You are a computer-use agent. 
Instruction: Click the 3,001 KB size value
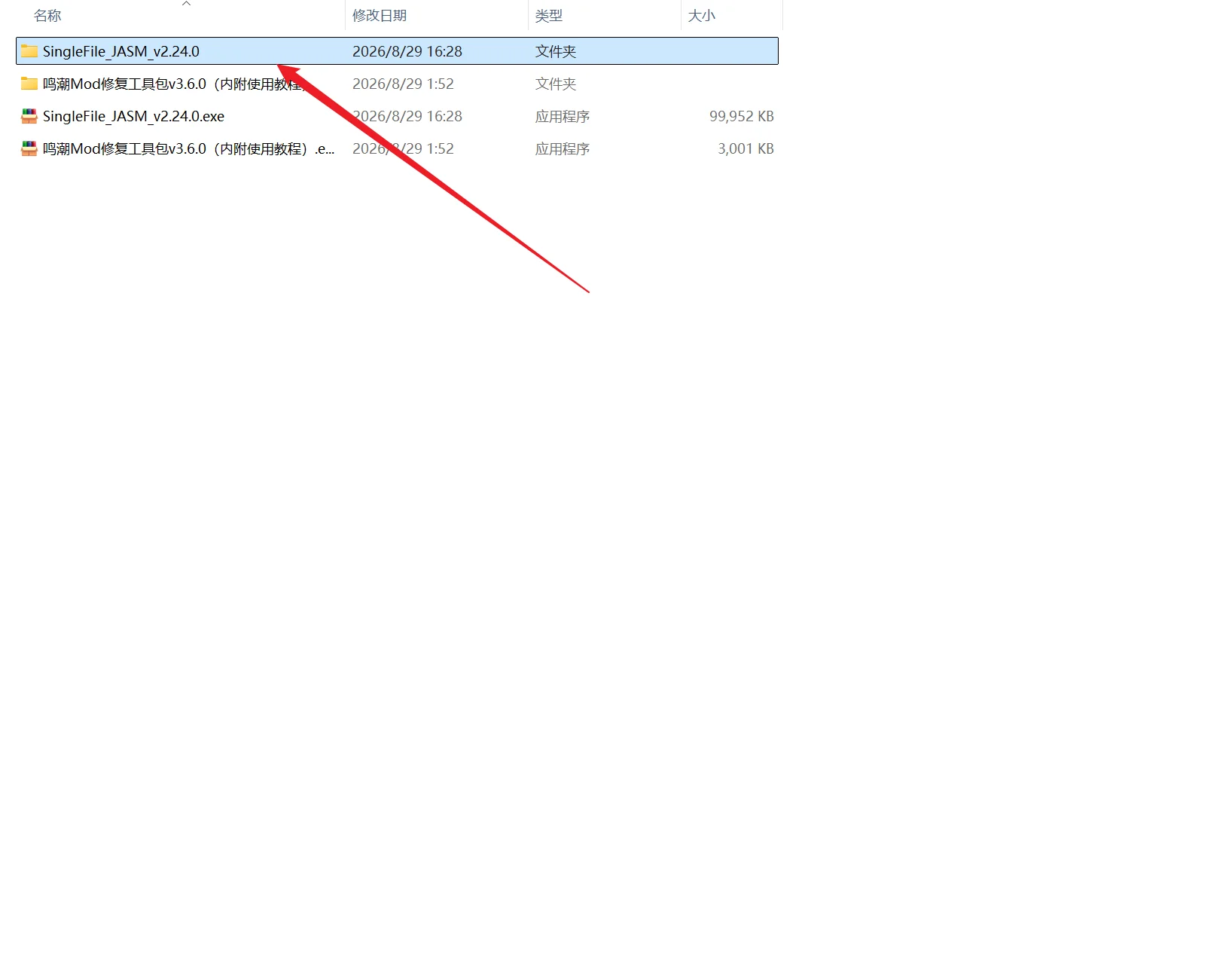click(x=746, y=148)
